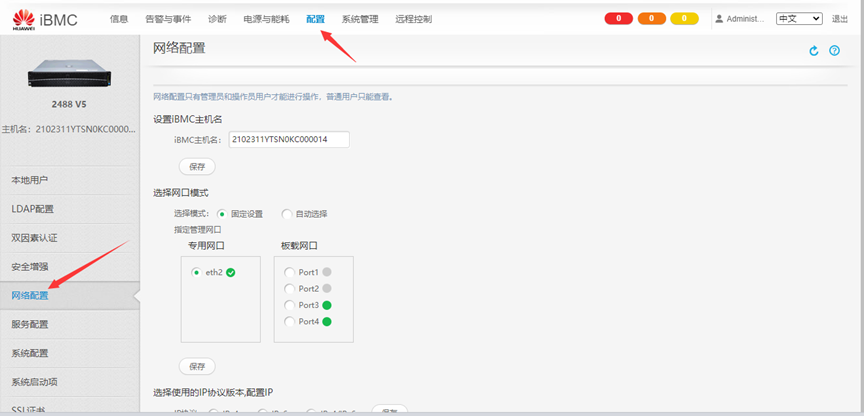Select Port3 onboard port radio
The width and height of the screenshot is (864, 416).
(x=289, y=305)
